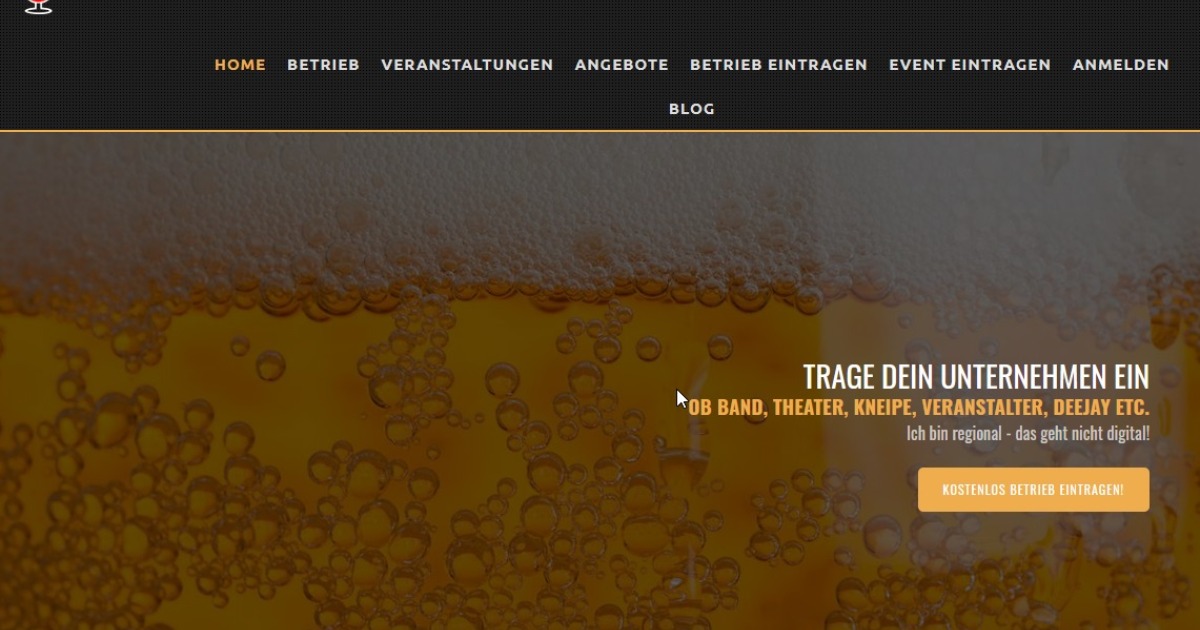The height and width of the screenshot is (630, 1200).
Task: Click the 'Ich bin regional' tagline text
Action: point(1028,434)
